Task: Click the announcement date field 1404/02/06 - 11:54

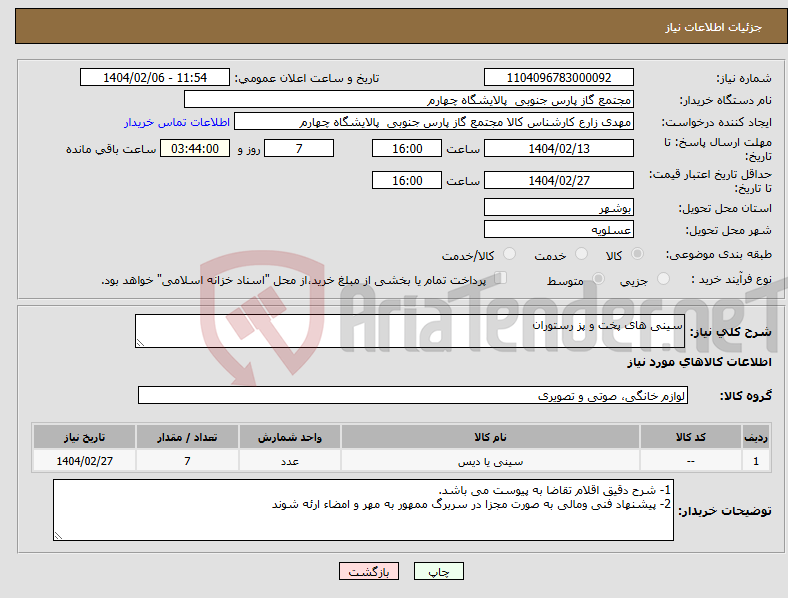Action: coord(155,77)
